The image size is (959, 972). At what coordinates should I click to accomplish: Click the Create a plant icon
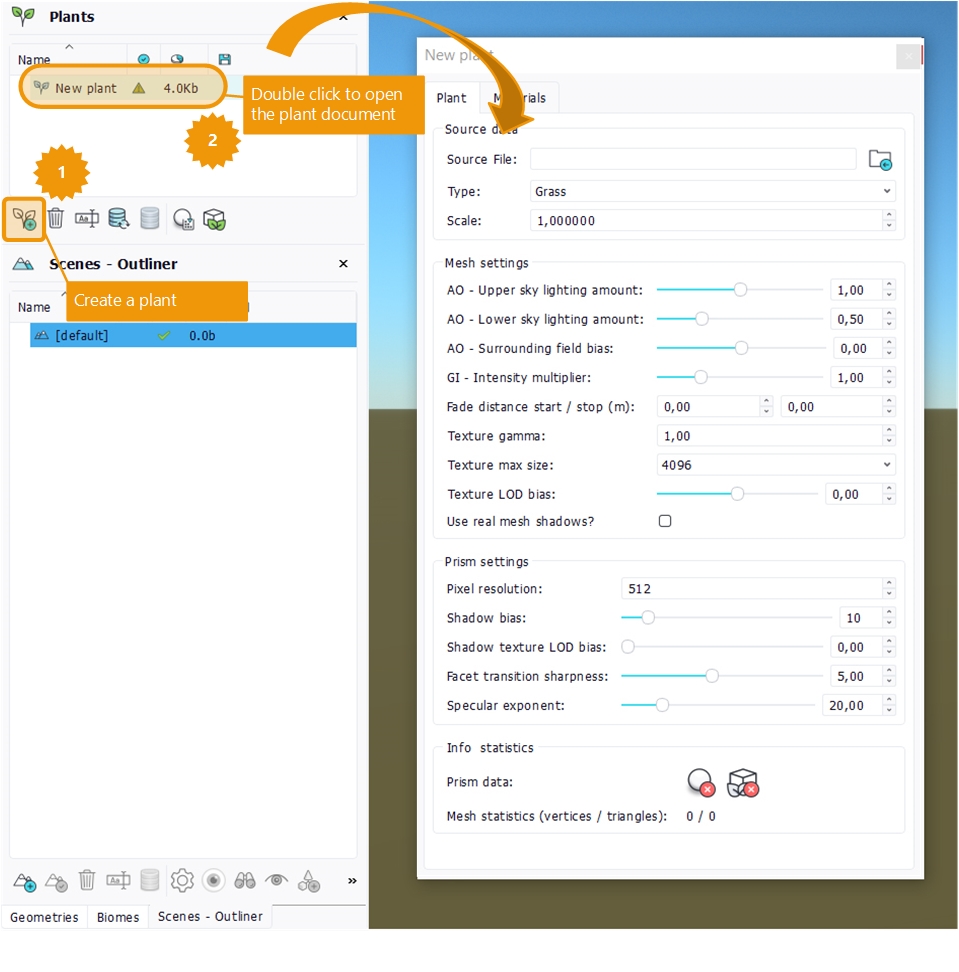click(x=24, y=219)
